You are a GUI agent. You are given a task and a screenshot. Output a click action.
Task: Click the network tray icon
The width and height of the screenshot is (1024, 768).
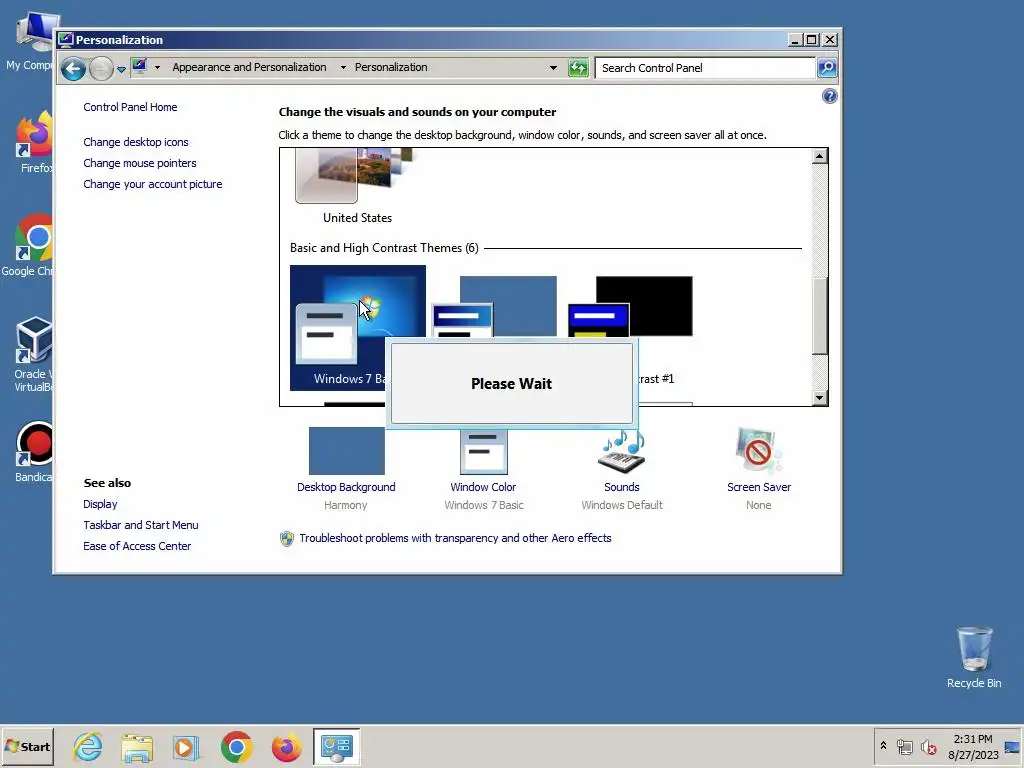pyautogui.click(x=904, y=746)
